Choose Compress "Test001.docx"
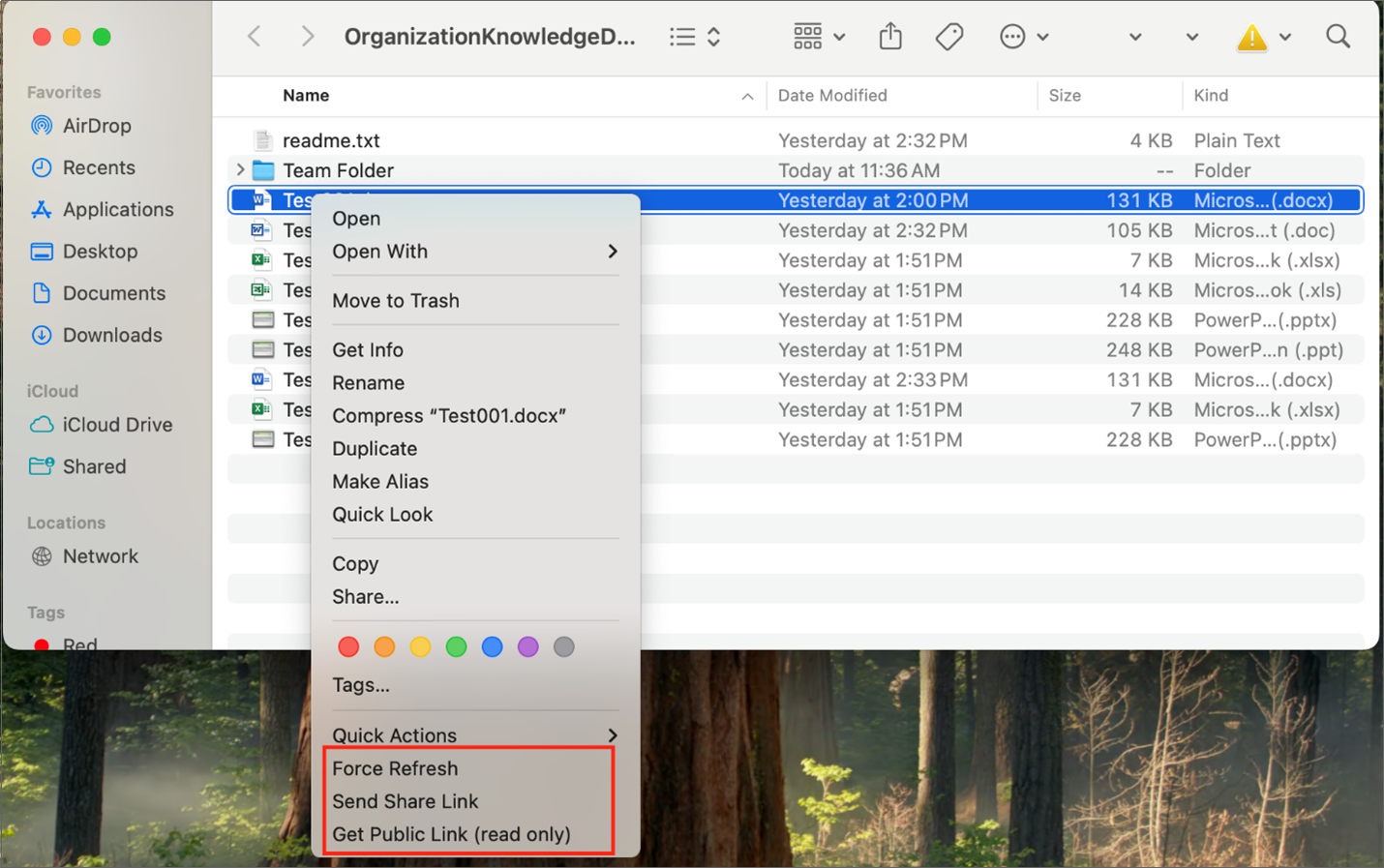 449,416
